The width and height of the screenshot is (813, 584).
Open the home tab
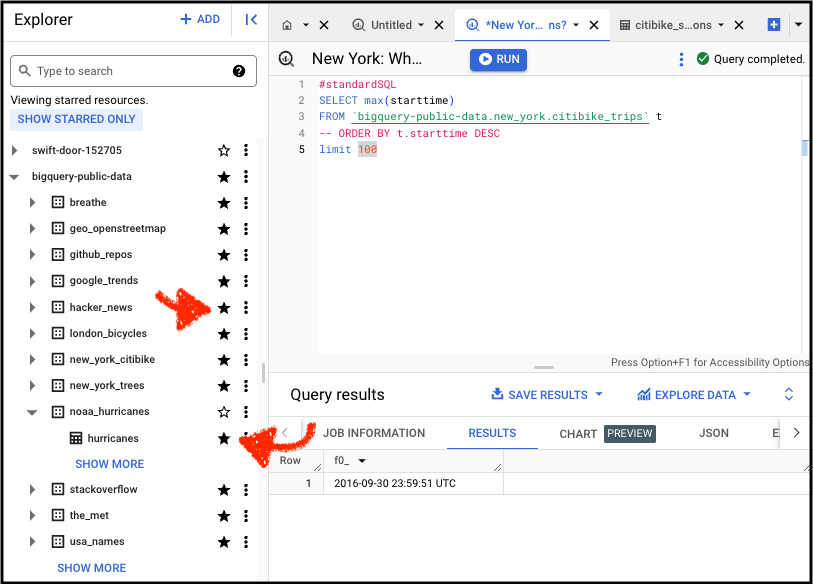point(287,25)
